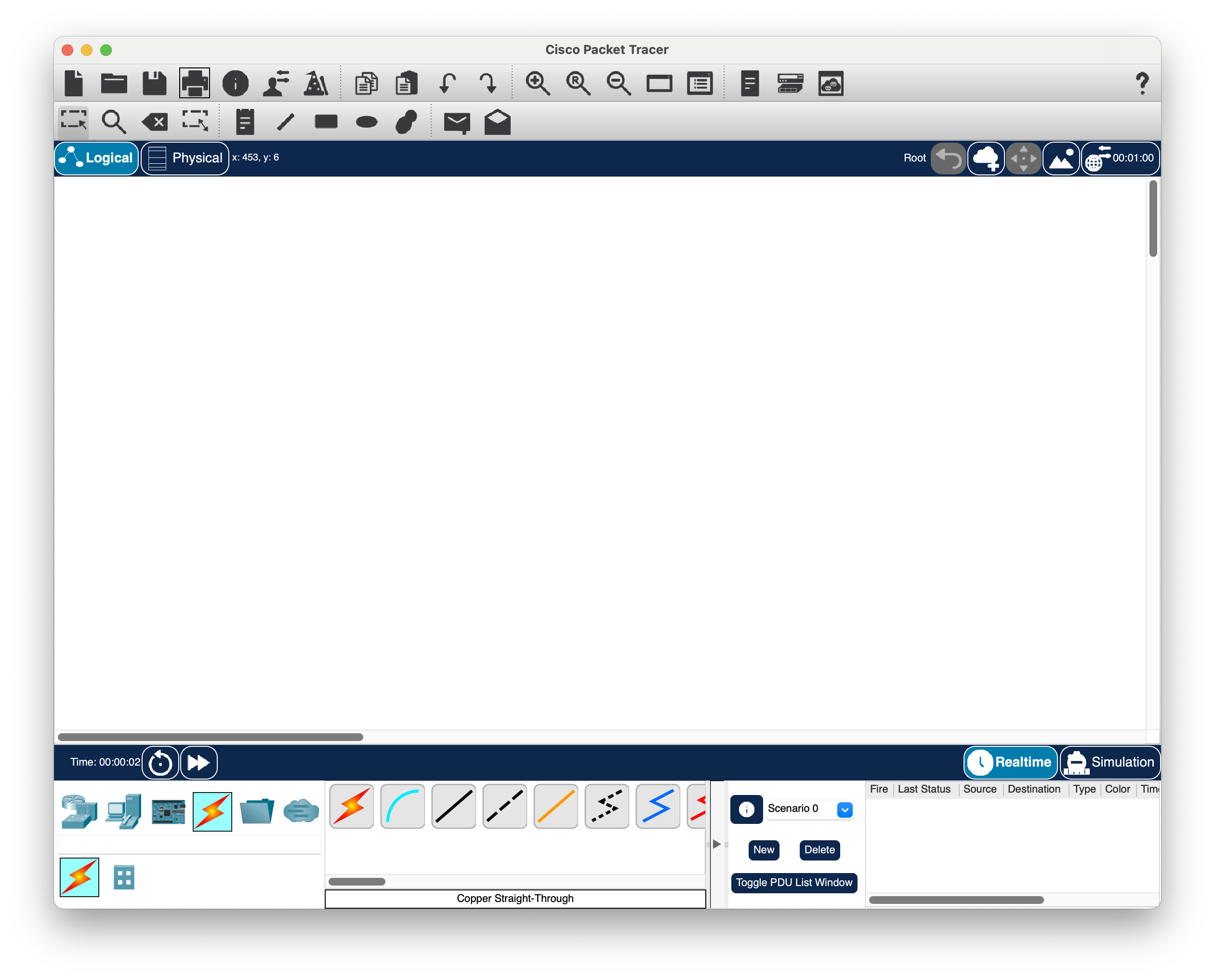Viewport: 1215px width, 980px height.
Task: Open Environment time 00:01:00 button
Action: point(1120,158)
